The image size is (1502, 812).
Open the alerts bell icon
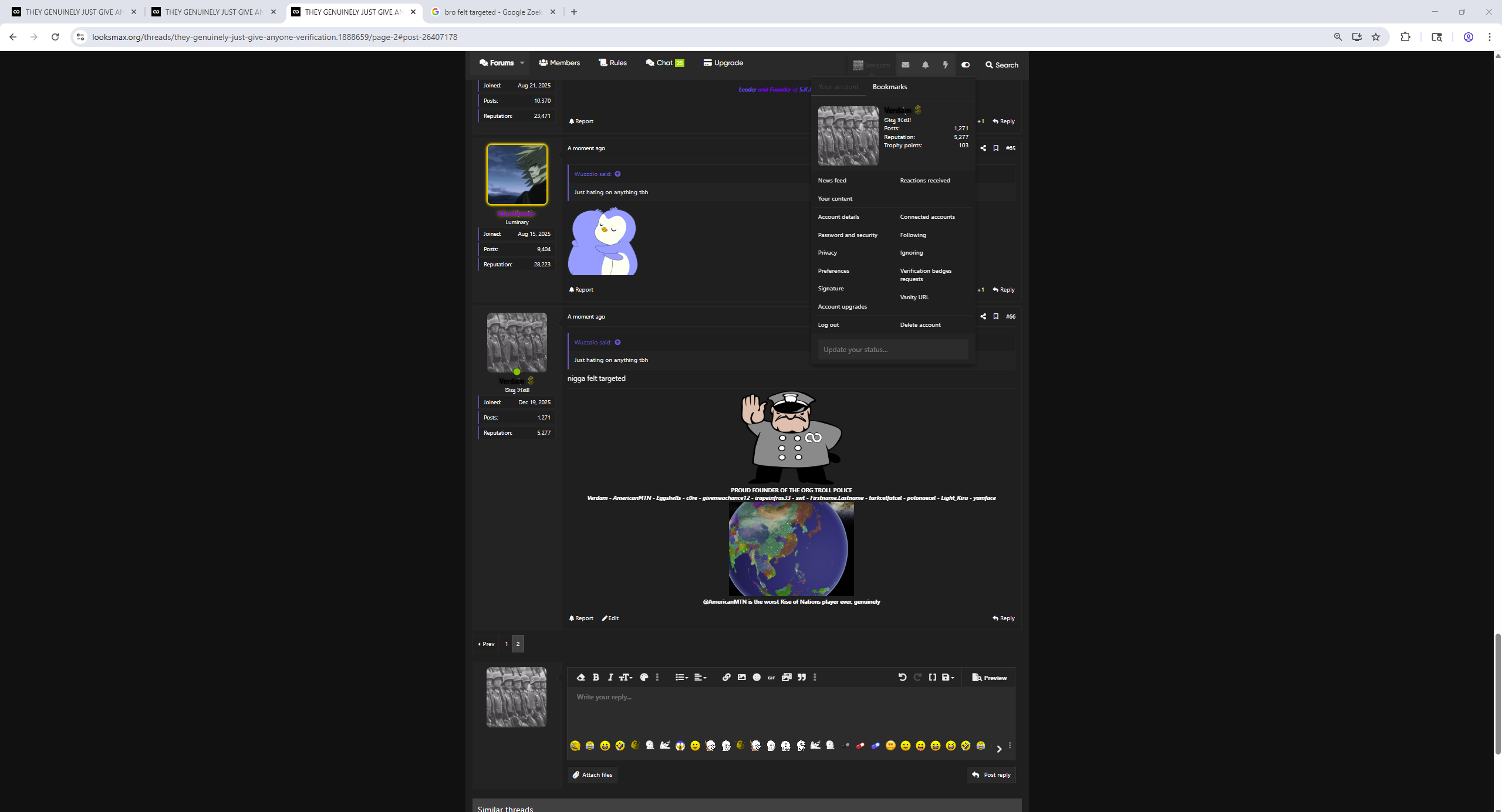click(x=925, y=65)
